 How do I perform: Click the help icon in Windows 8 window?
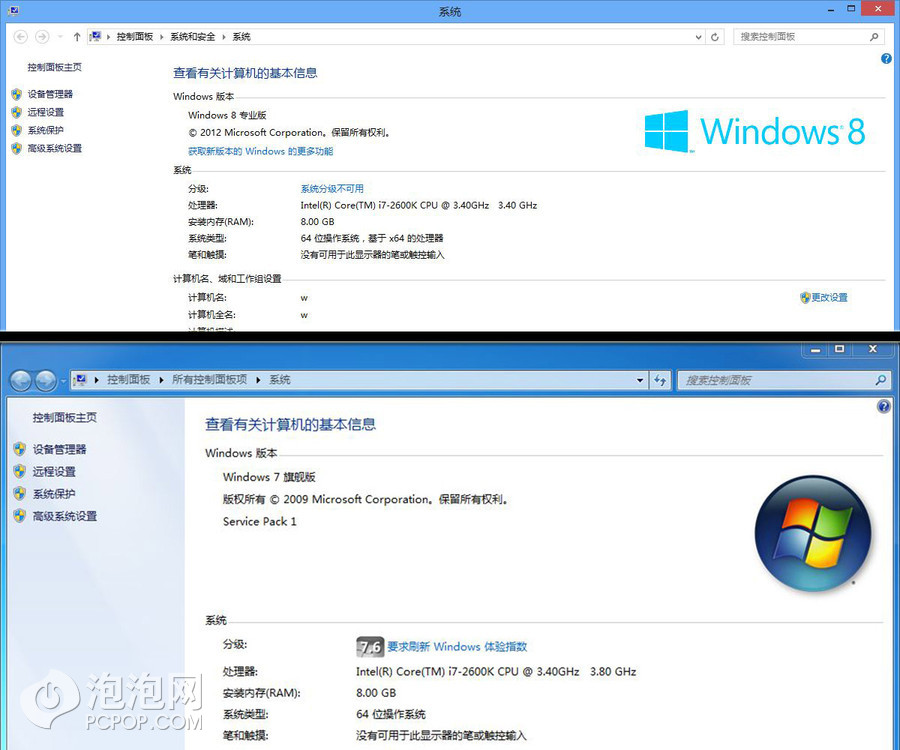(x=886, y=59)
